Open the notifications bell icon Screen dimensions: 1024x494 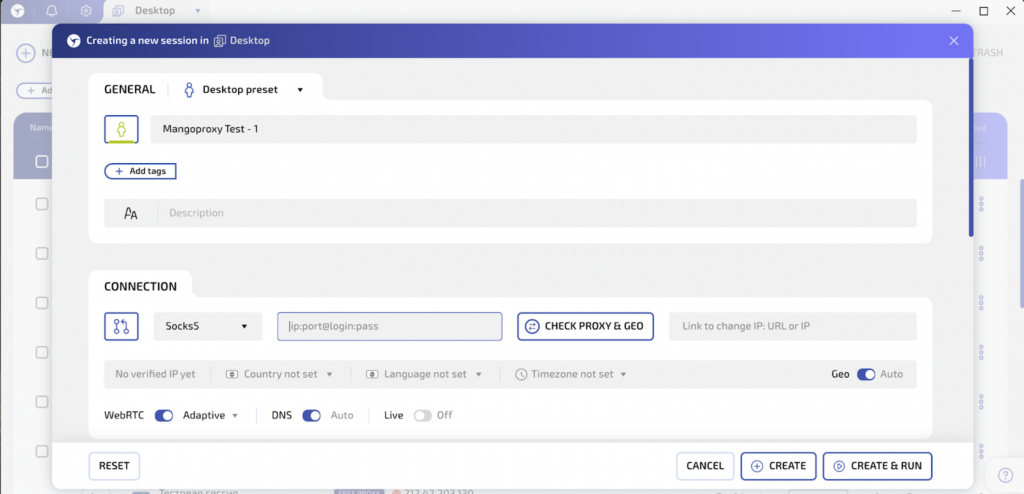pos(51,11)
